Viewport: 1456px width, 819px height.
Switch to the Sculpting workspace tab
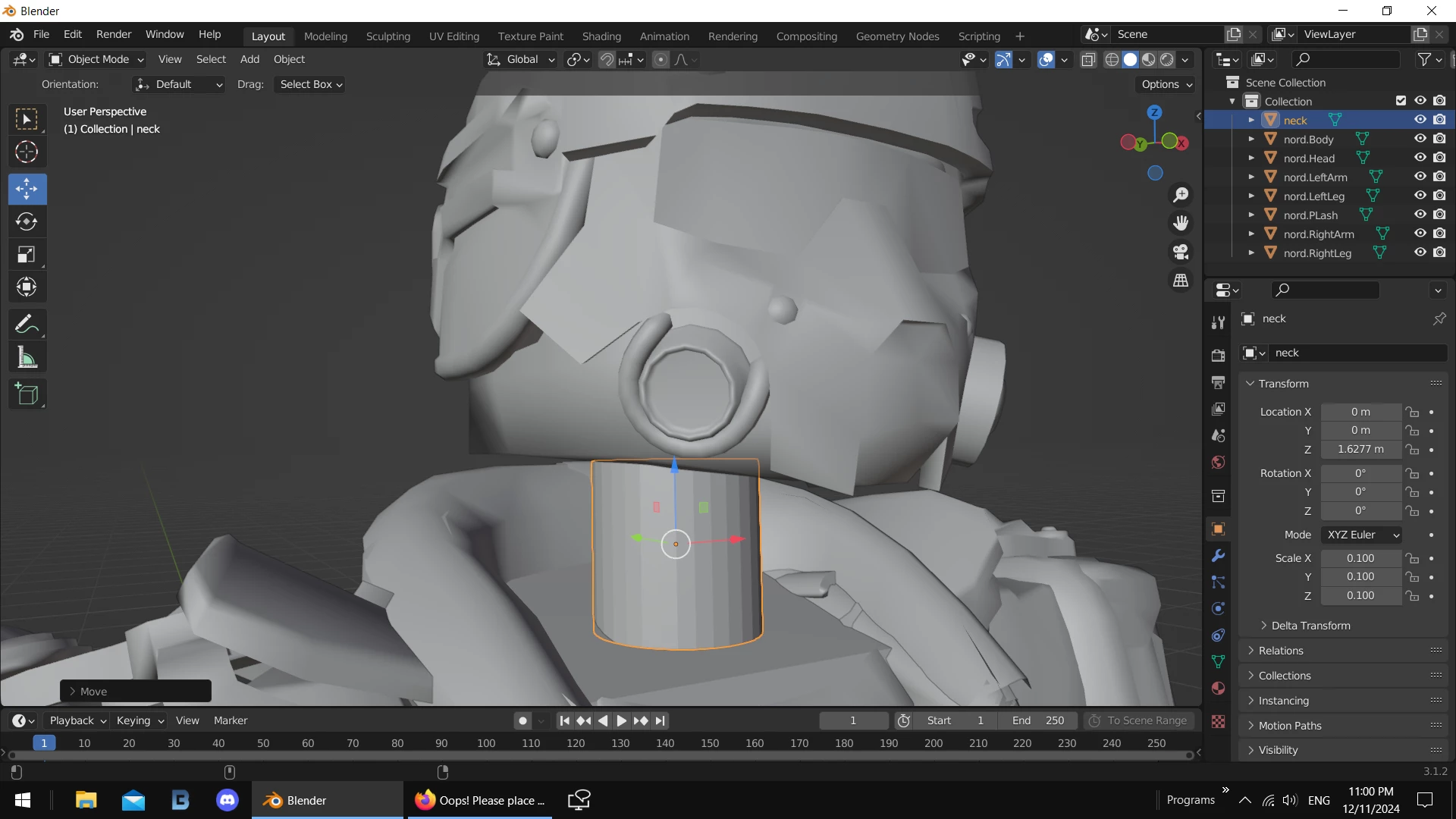click(x=388, y=36)
